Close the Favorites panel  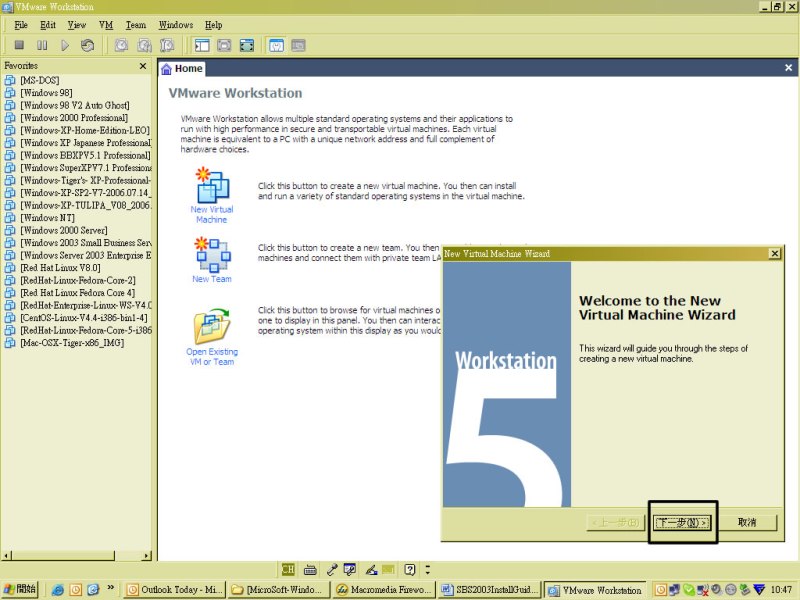pos(143,66)
